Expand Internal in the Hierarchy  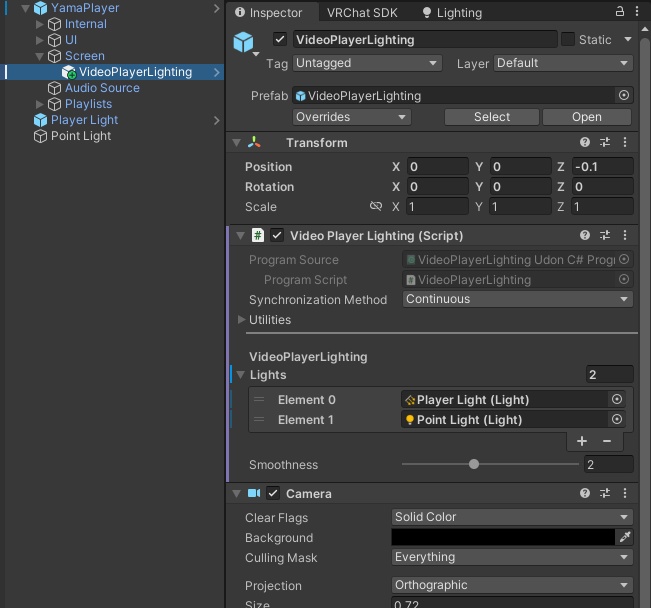(40, 24)
